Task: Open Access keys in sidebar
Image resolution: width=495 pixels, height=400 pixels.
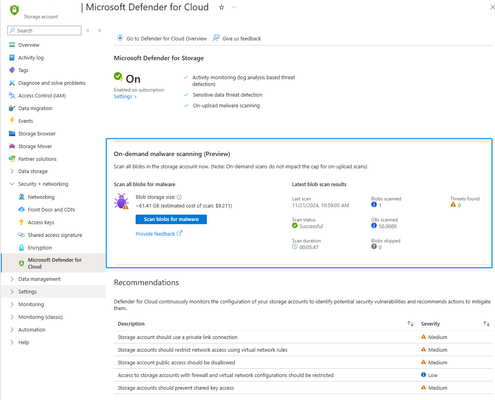Action: point(41,222)
